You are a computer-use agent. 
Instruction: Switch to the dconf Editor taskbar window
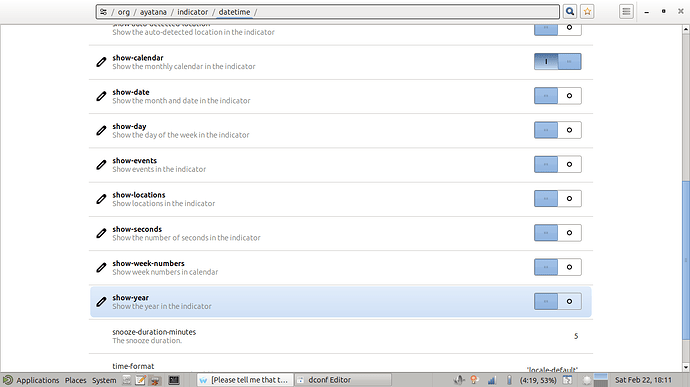tap(343, 380)
